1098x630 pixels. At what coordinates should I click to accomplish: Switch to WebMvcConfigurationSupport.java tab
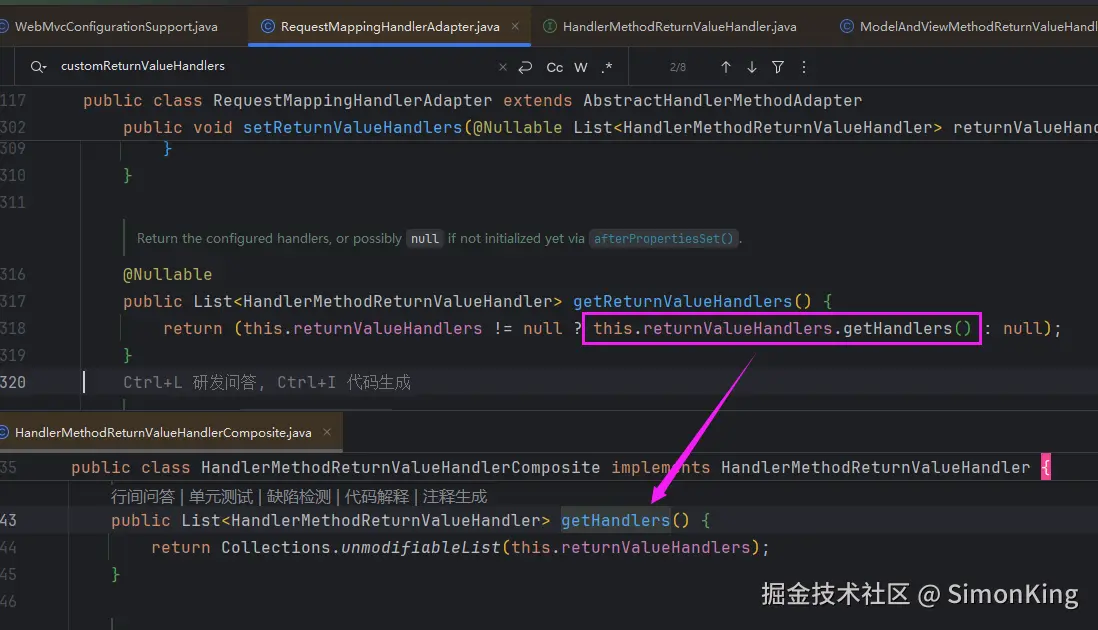pyautogui.click(x=115, y=26)
